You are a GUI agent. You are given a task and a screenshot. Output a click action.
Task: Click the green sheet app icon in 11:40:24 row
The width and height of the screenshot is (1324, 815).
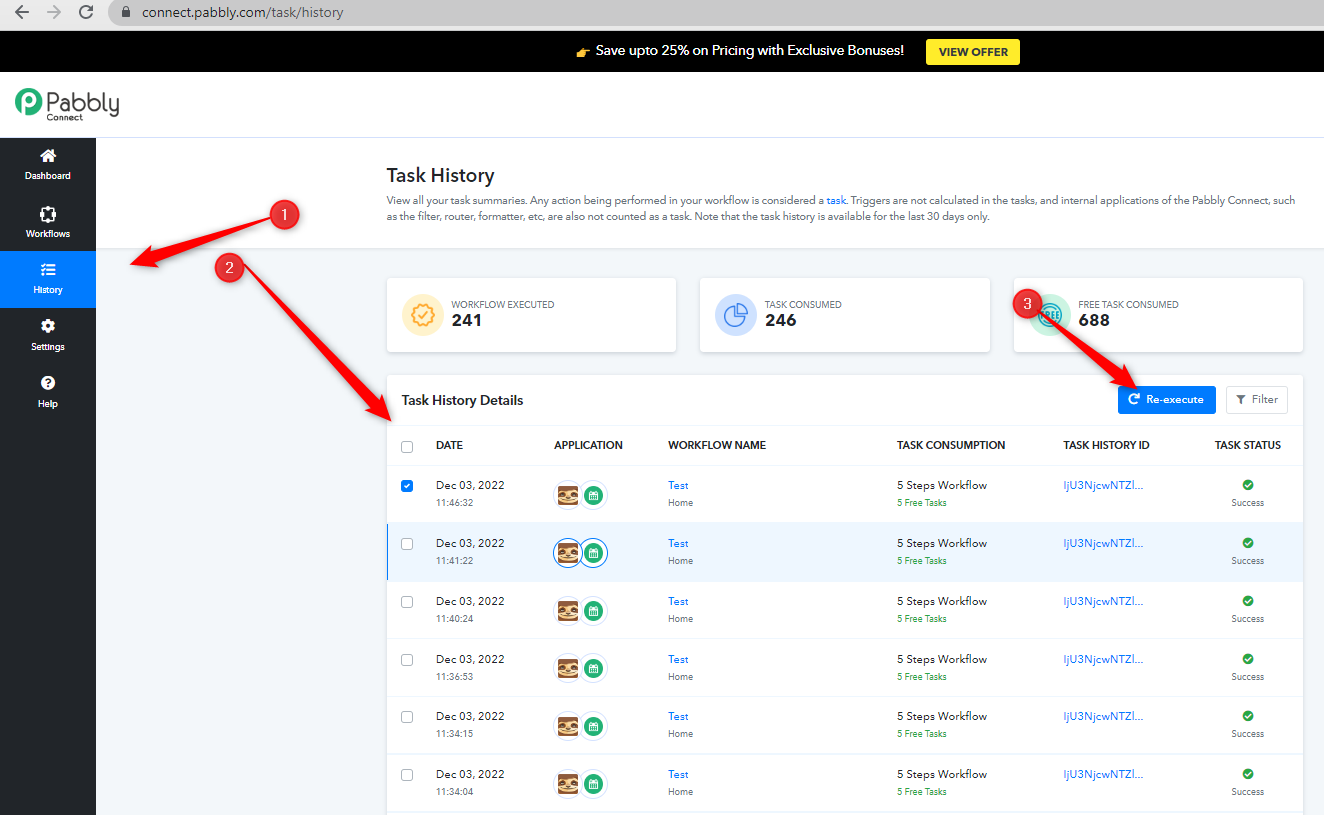tap(594, 610)
